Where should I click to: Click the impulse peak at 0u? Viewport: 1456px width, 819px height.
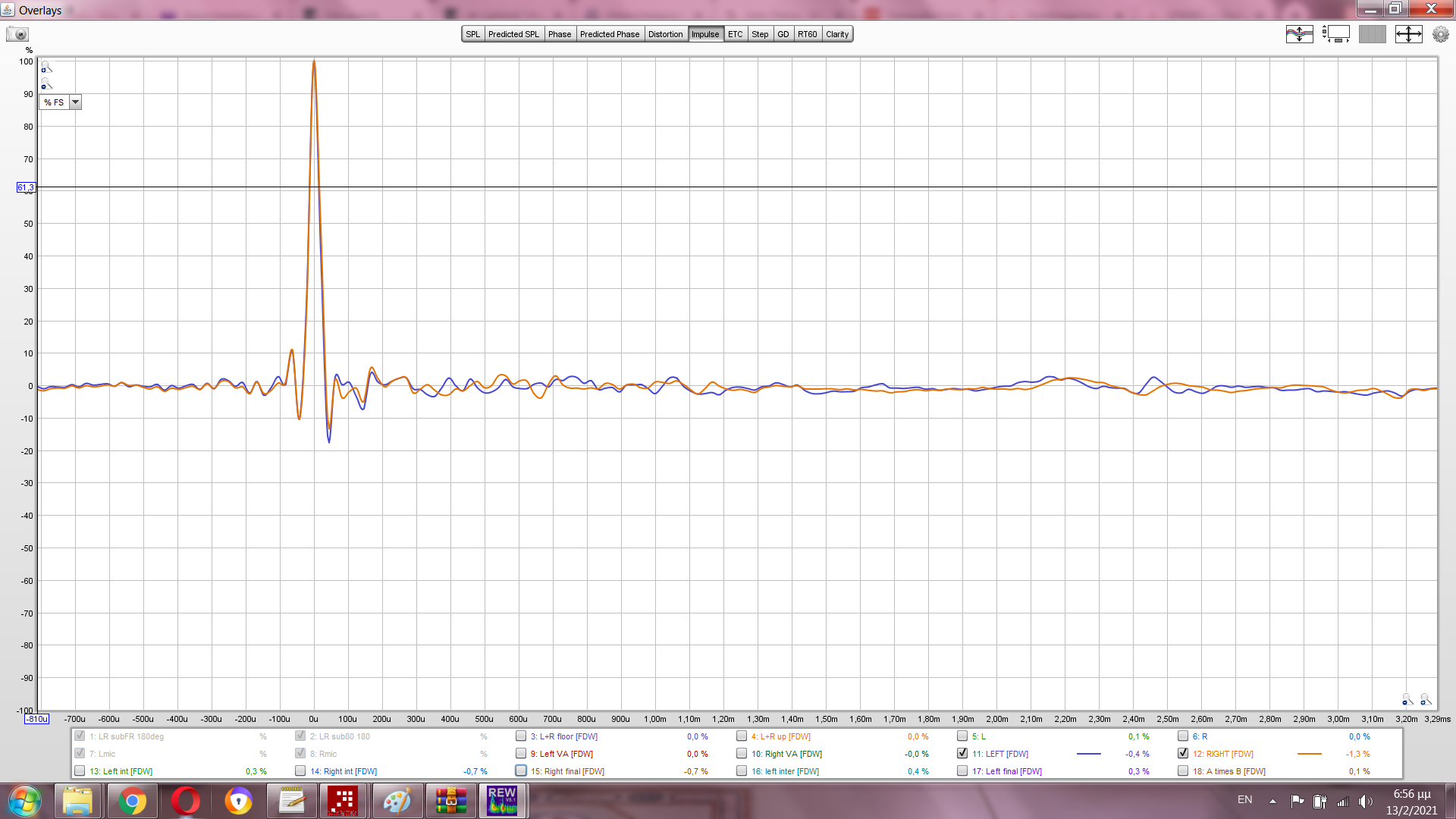tap(314, 62)
